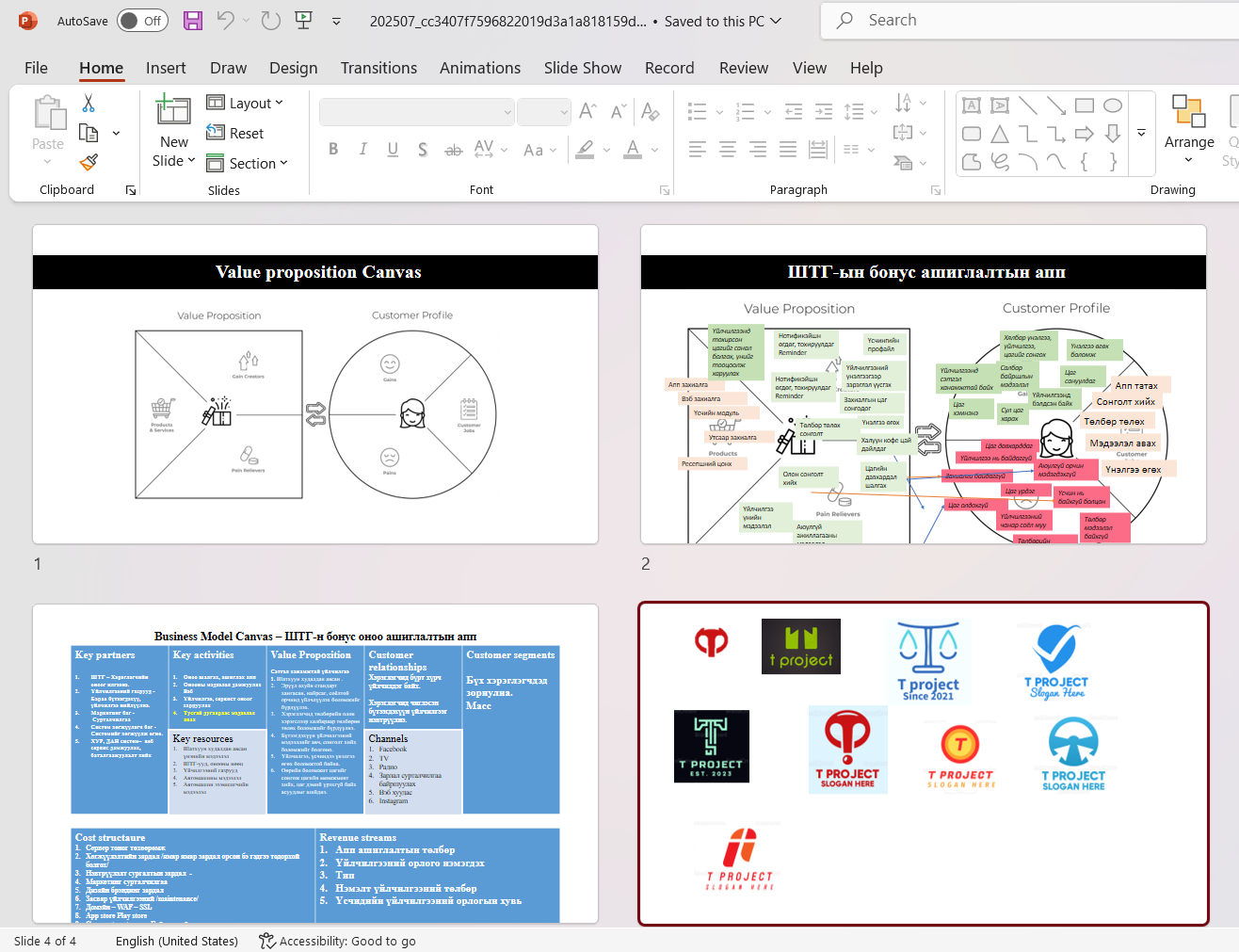
Task: Switch to the Transitions tab
Action: (x=378, y=68)
